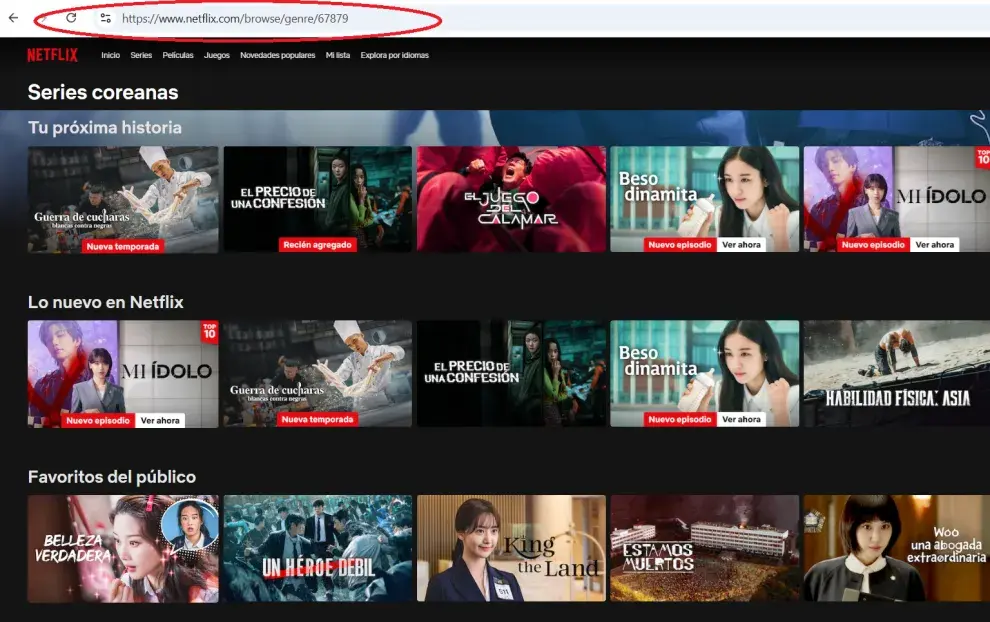This screenshot has width=990, height=622.
Task: Open the Guerra de cucharas thumbnail
Action: click(123, 197)
